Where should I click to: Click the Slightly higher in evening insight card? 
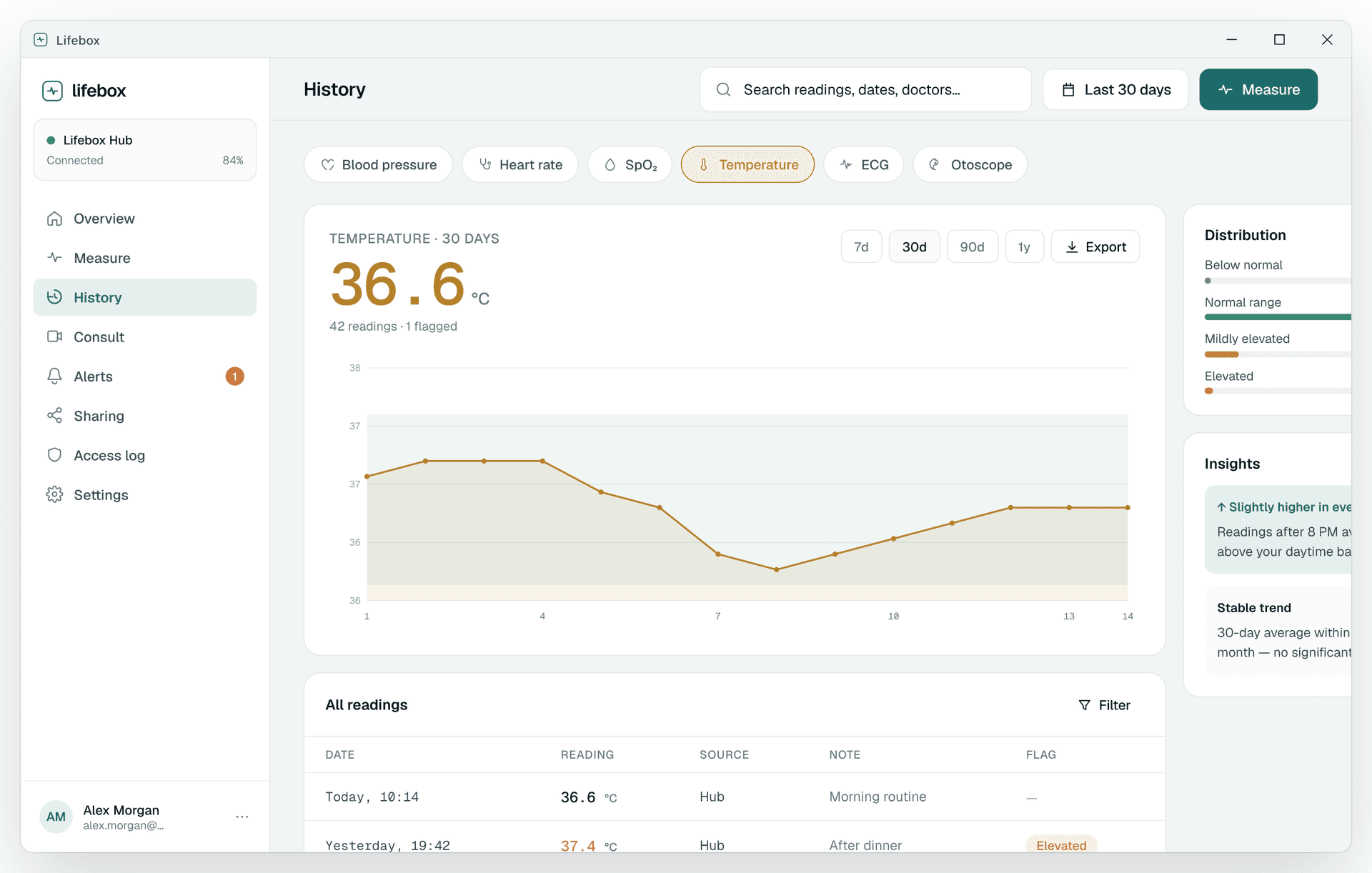(1278, 529)
